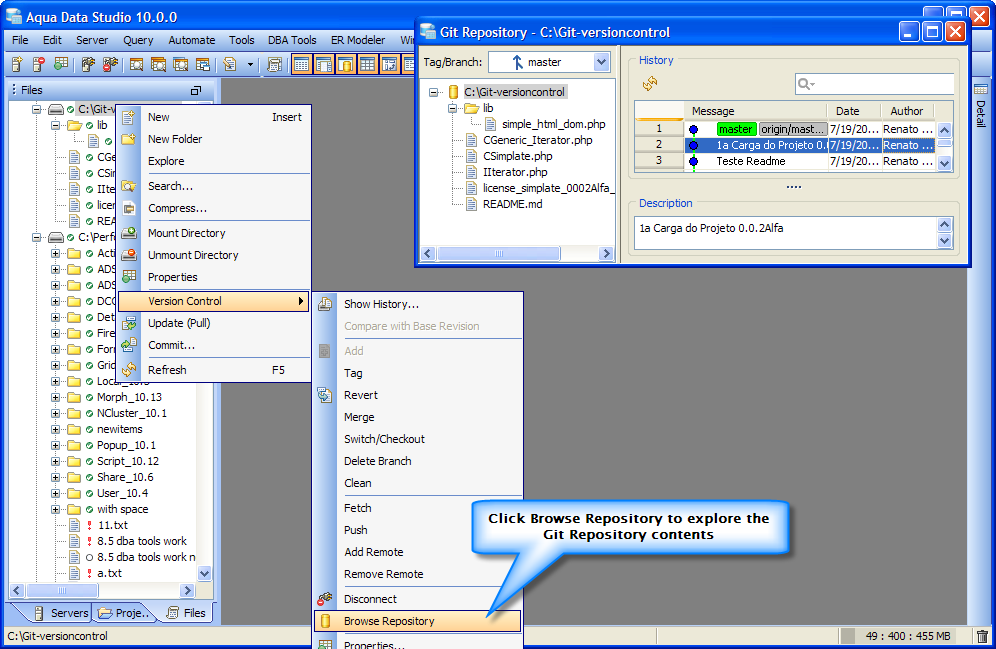This screenshot has height=649, width=996.
Task: Click the script editor pencil document icon
Action: tap(230, 64)
